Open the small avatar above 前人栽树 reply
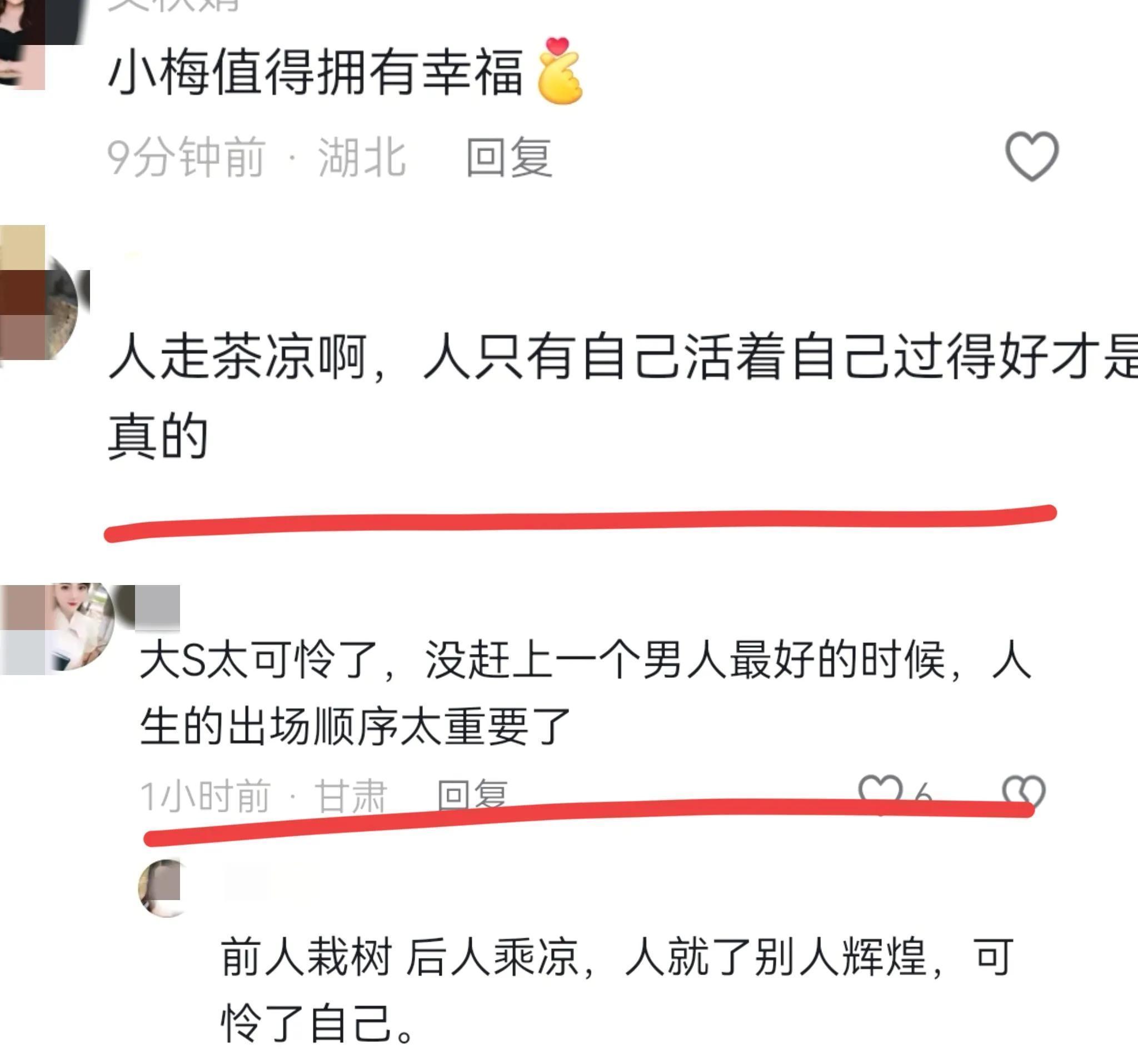1138x1064 pixels. [x=161, y=888]
